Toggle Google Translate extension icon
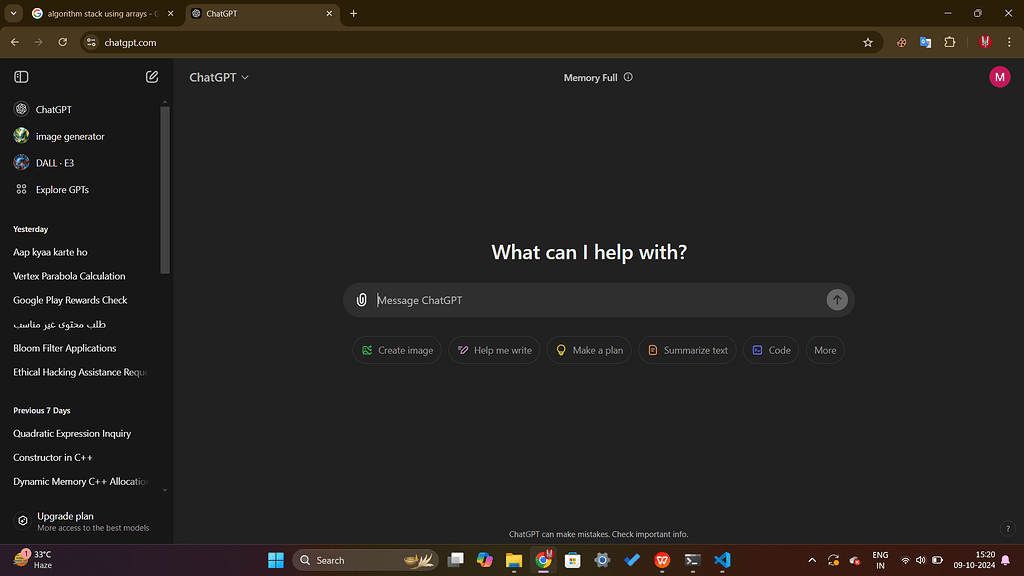Screen dimensions: 1024x576 pyautogui.click(x=925, y=42)
